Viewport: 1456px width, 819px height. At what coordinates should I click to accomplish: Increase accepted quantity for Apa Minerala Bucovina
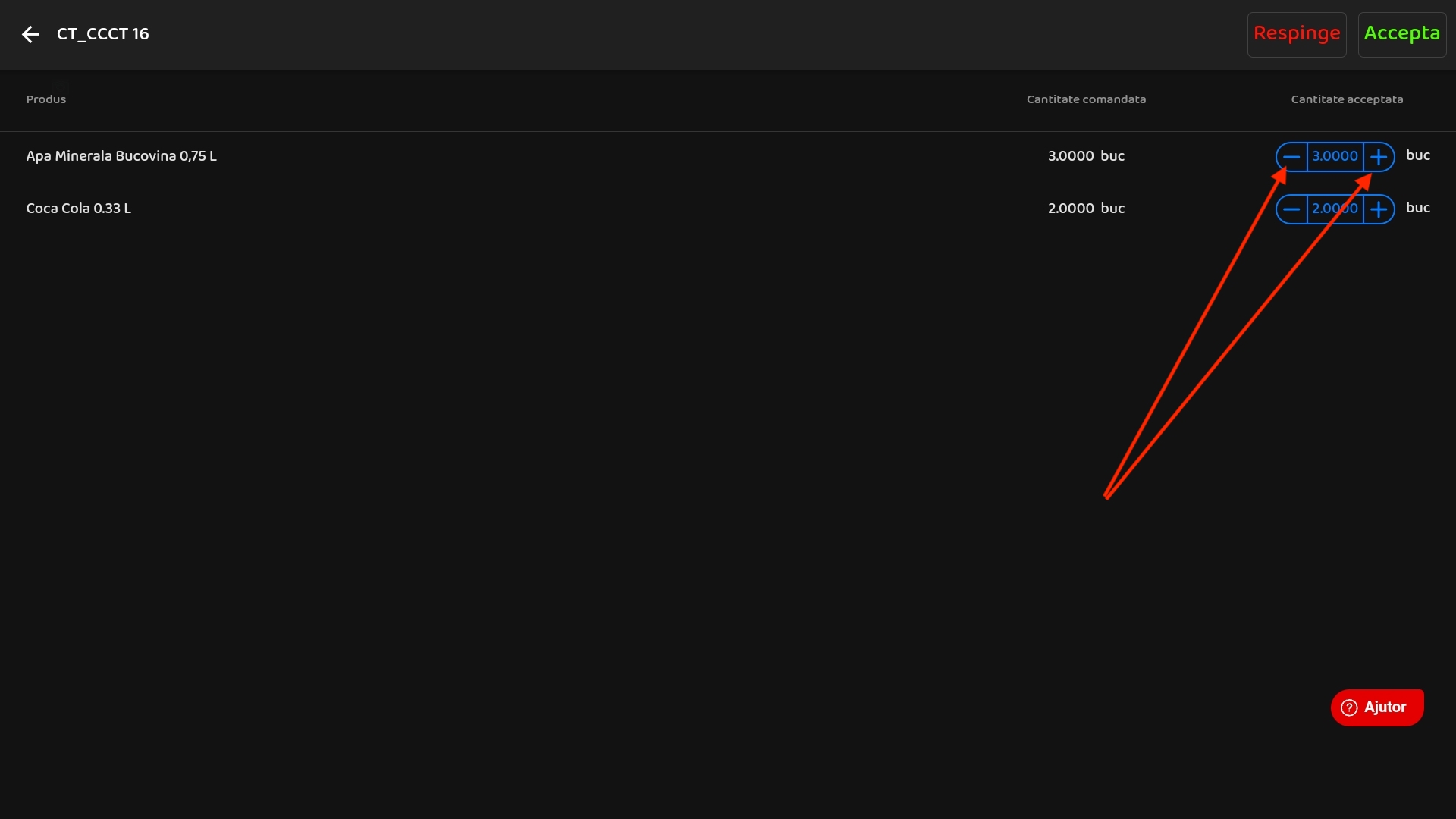click(x=1379, y=157)
